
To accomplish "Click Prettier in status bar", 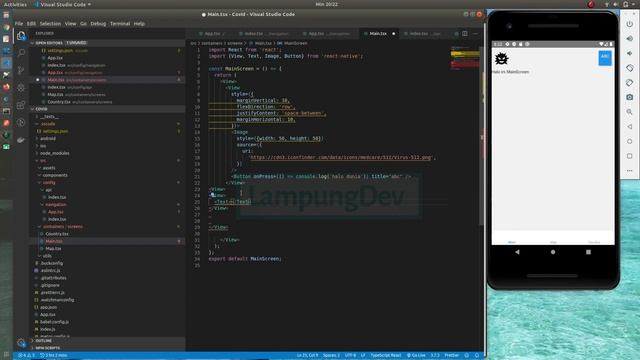I will pyautogui.click(x=451, y=356).
